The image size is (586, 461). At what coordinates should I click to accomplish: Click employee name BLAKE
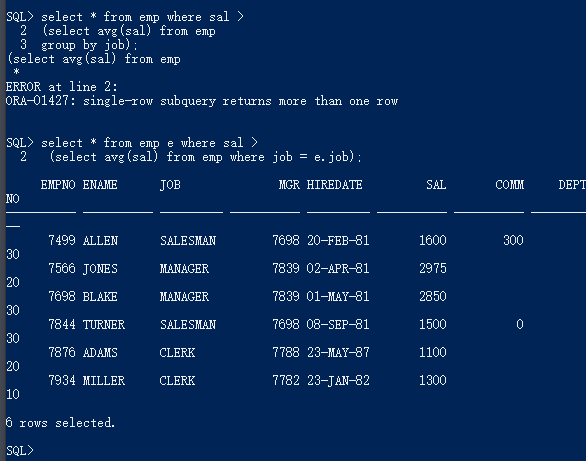coord(100,296)
